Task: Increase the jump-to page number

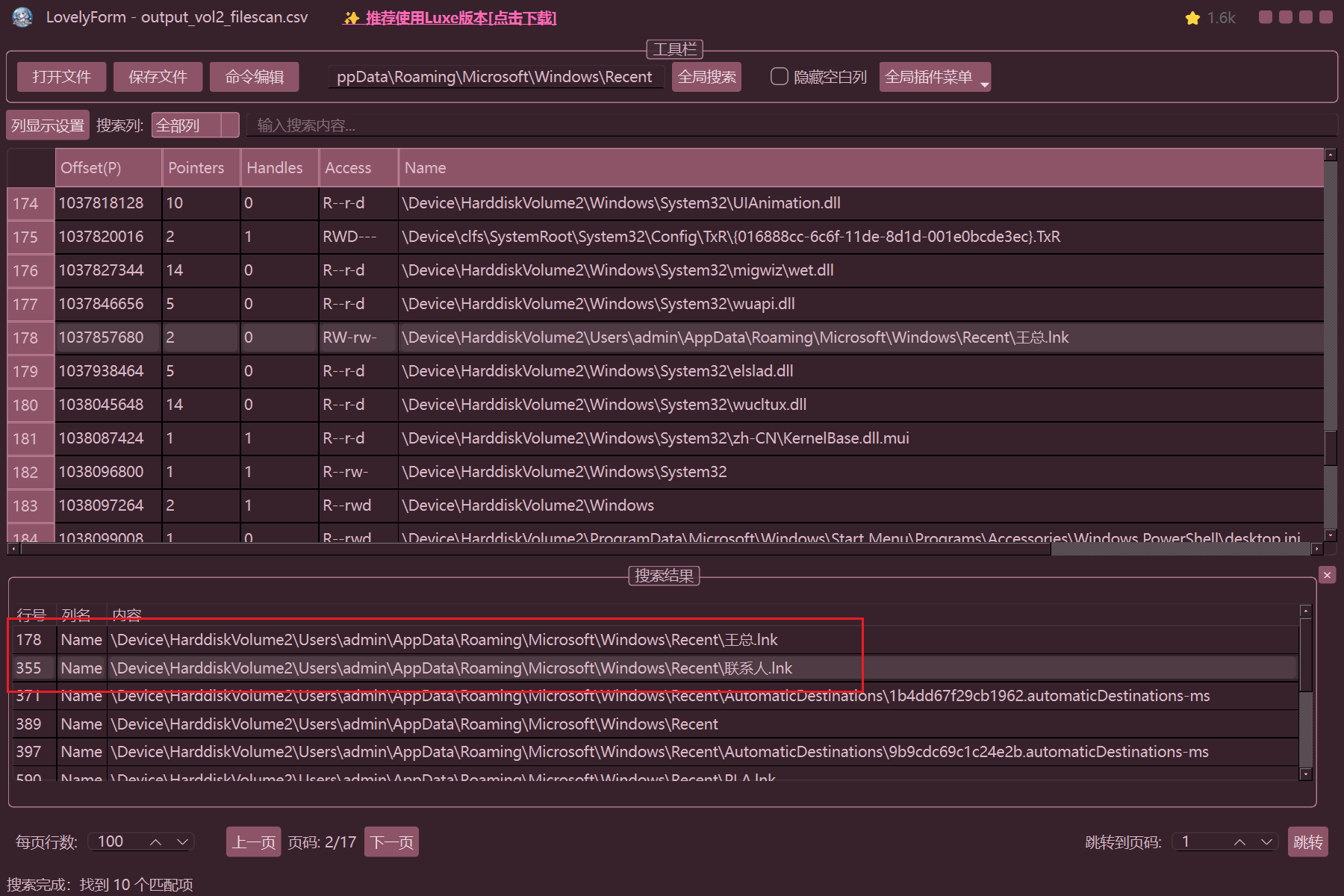Action: click(x=1239, y=842)
